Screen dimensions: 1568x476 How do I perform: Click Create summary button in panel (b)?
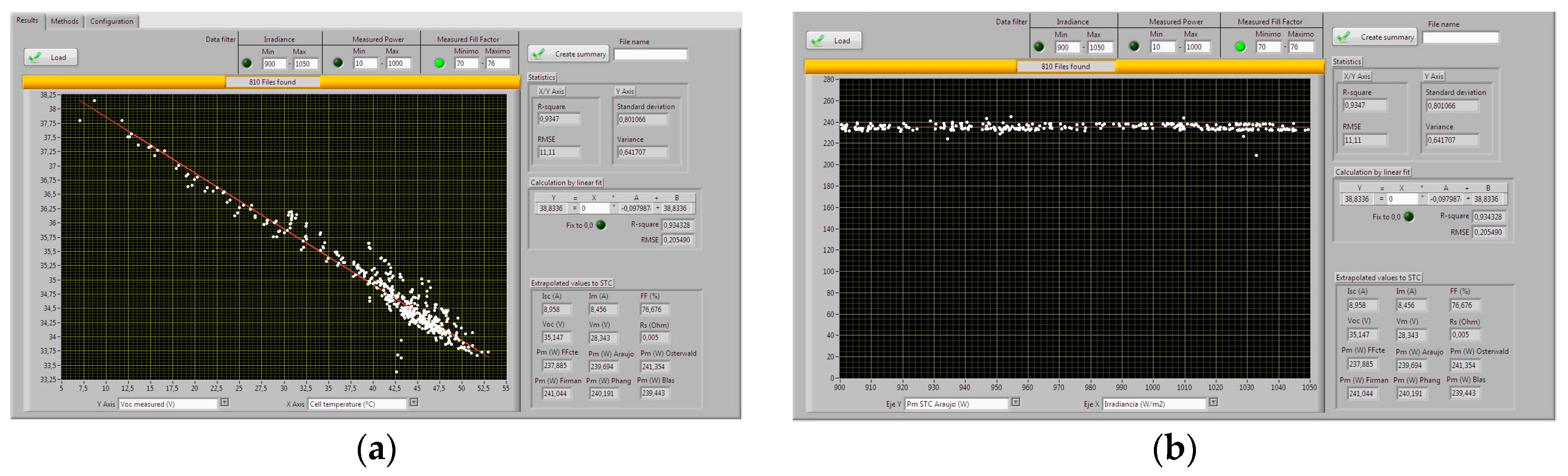coord(1374,37)
